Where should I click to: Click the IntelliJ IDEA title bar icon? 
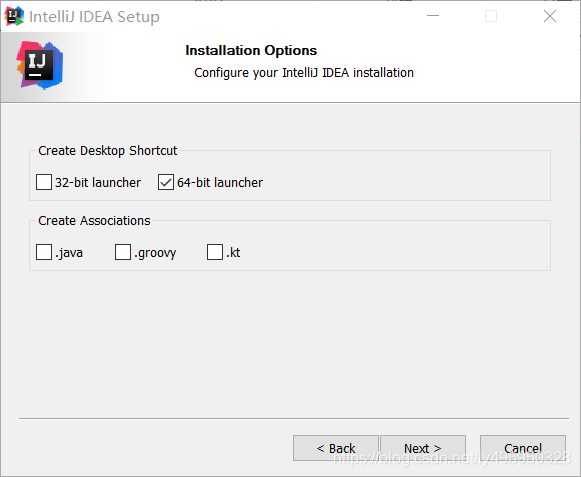[14, 16]
